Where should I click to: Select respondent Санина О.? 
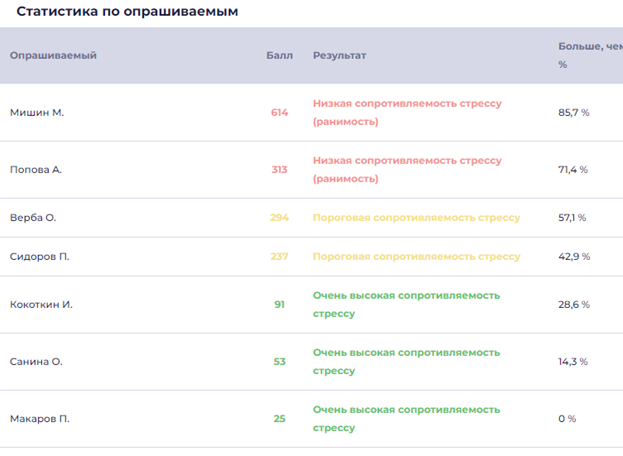coord(36,362)
